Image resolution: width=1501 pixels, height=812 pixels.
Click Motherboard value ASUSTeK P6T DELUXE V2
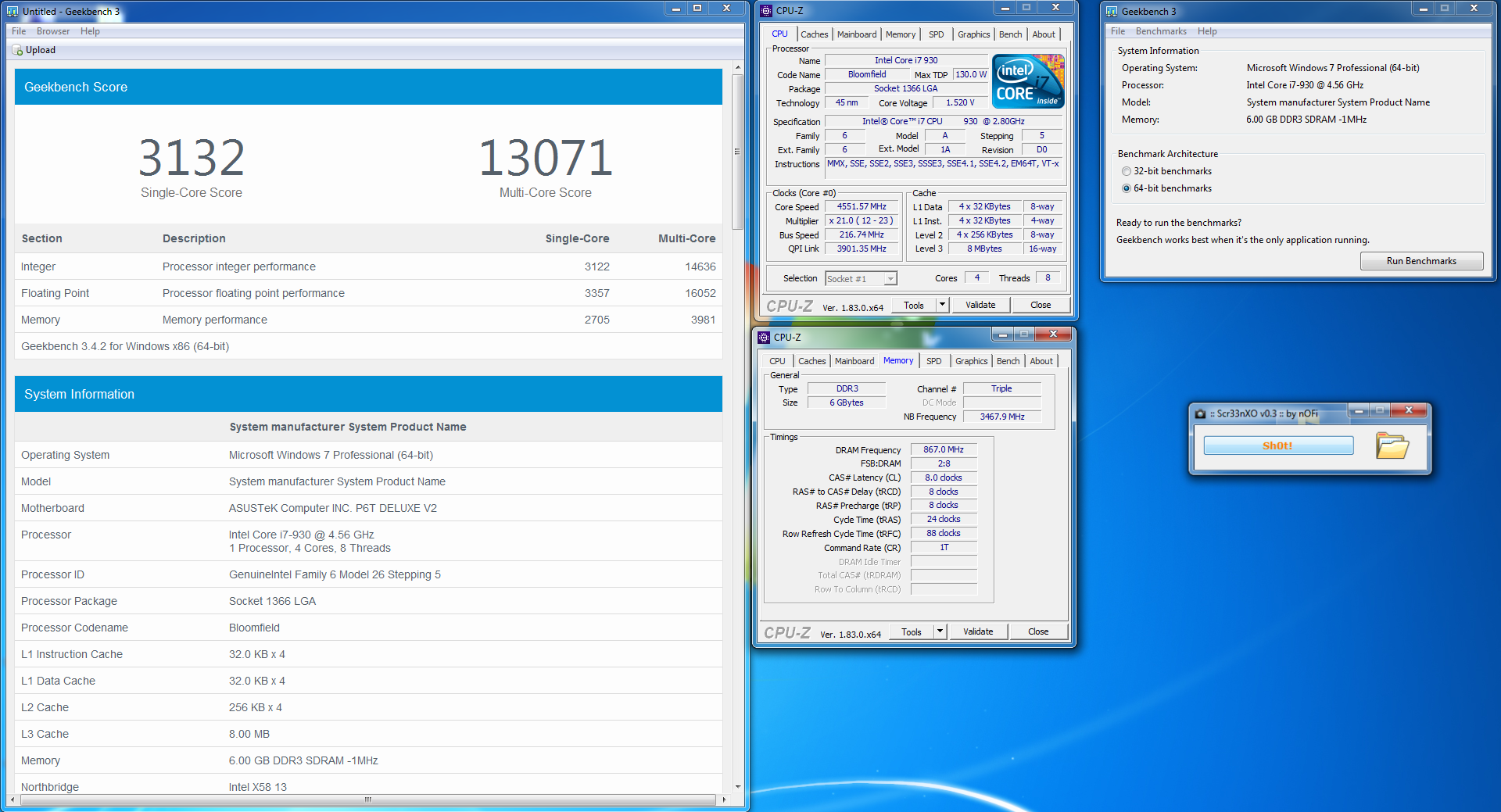(x=333, y=508)
